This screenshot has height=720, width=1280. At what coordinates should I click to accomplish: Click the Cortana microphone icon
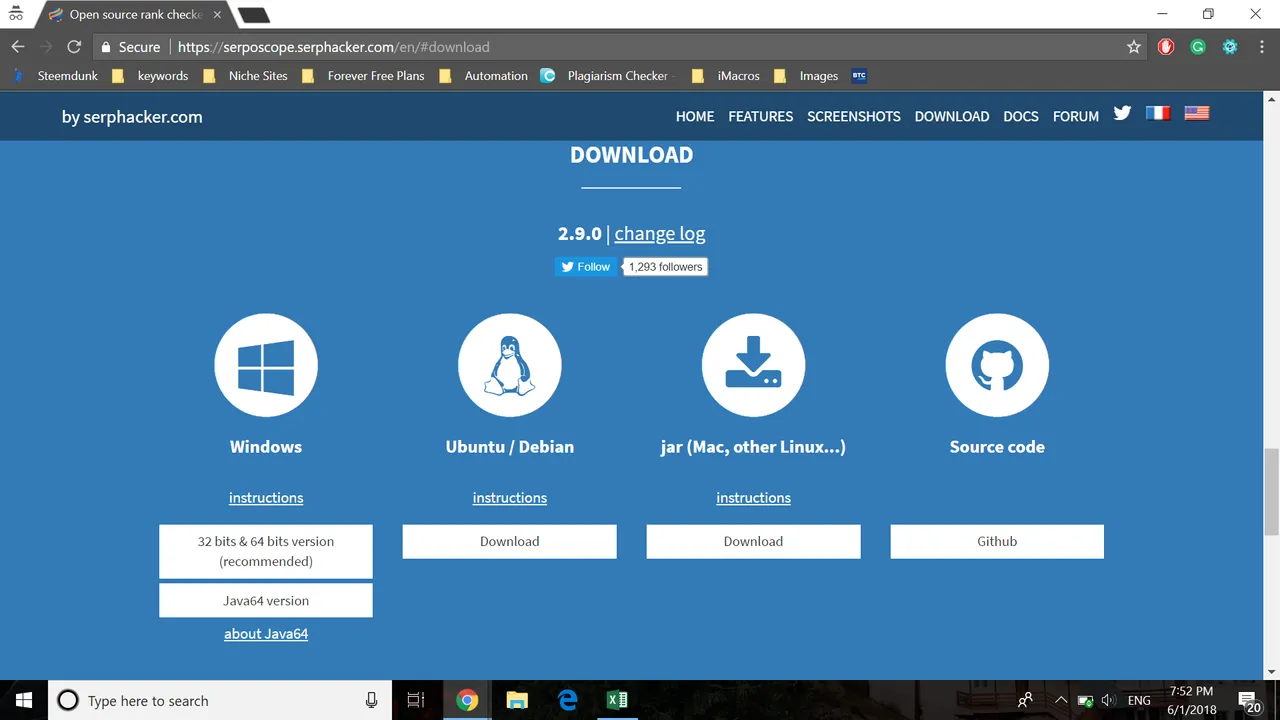click(x=371, y=700)
